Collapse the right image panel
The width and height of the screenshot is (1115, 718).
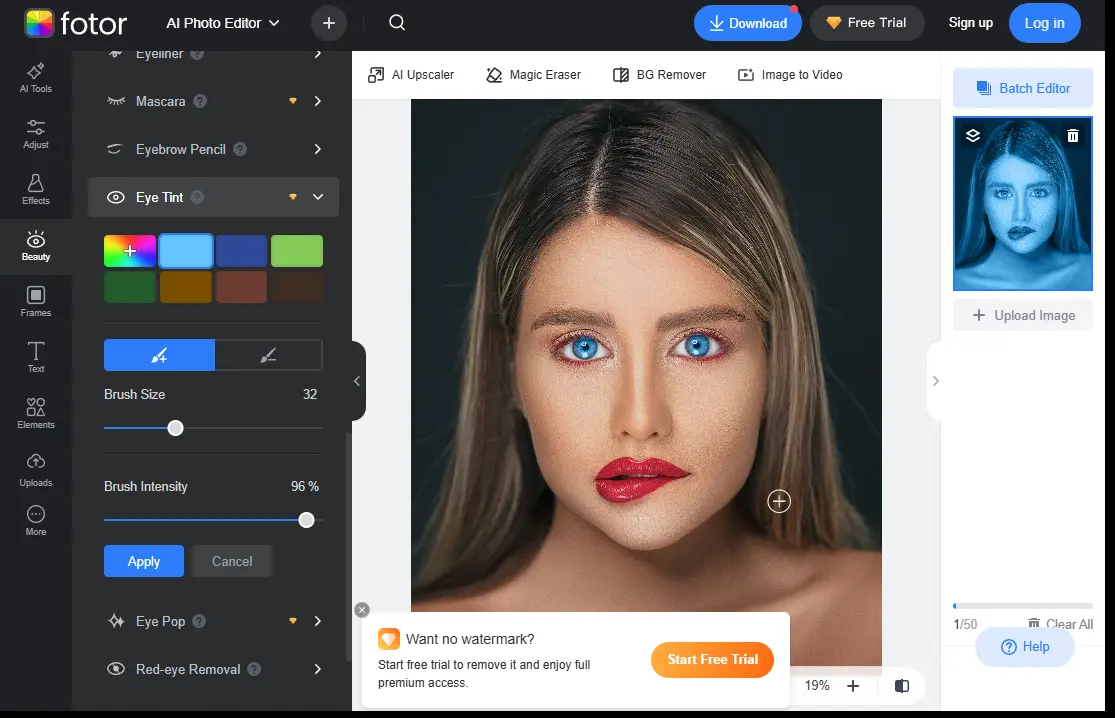[x=935, y=381]
